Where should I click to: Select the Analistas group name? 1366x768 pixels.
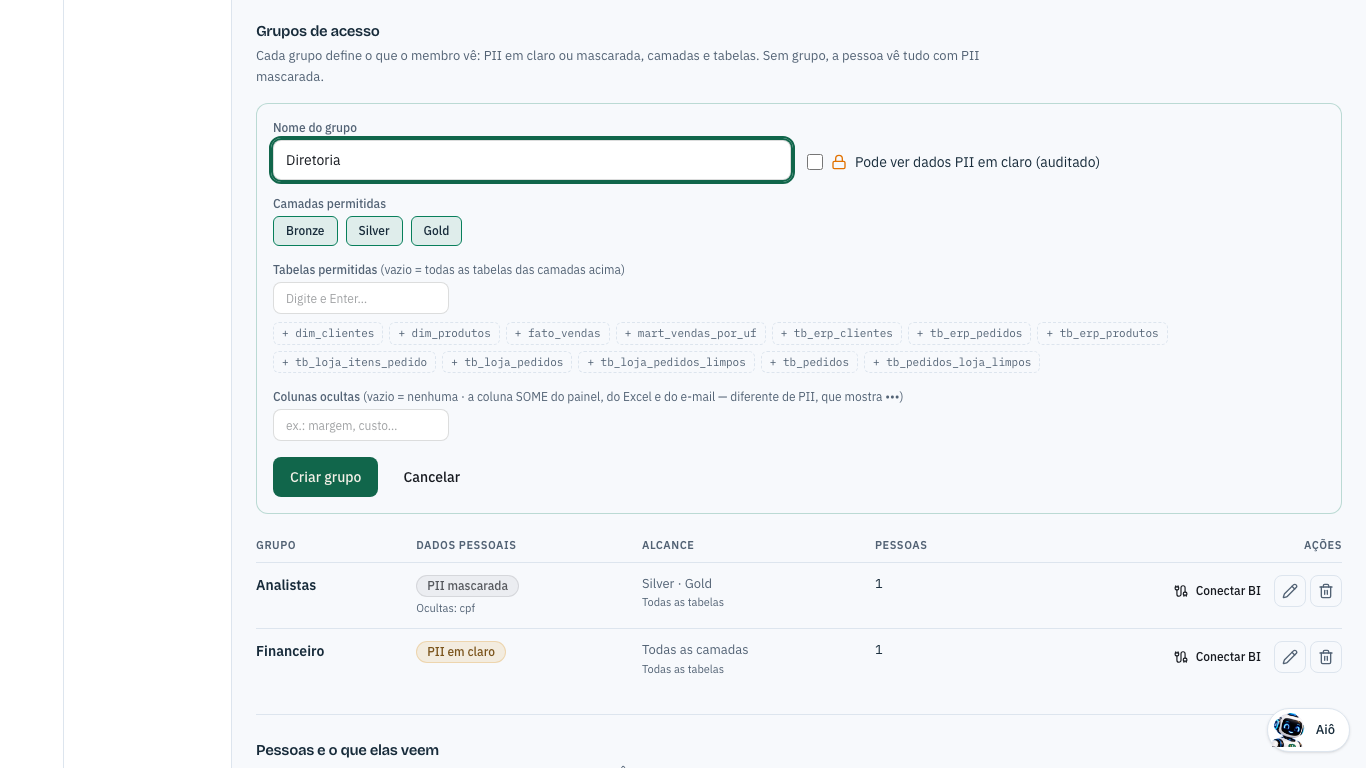point(286,585)
